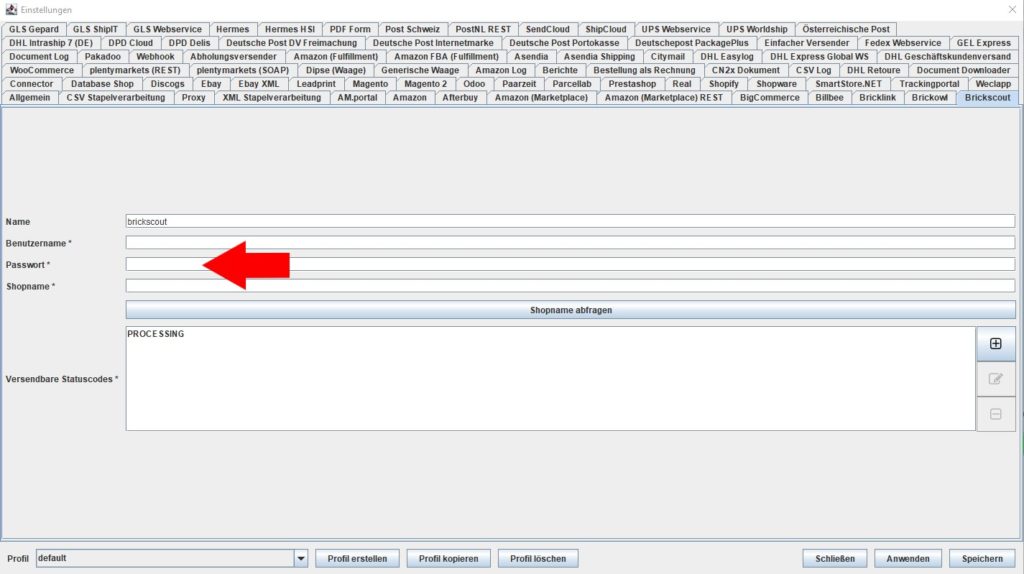
Task: Click the Shopname abfragen button
Action: coord(570,310)
